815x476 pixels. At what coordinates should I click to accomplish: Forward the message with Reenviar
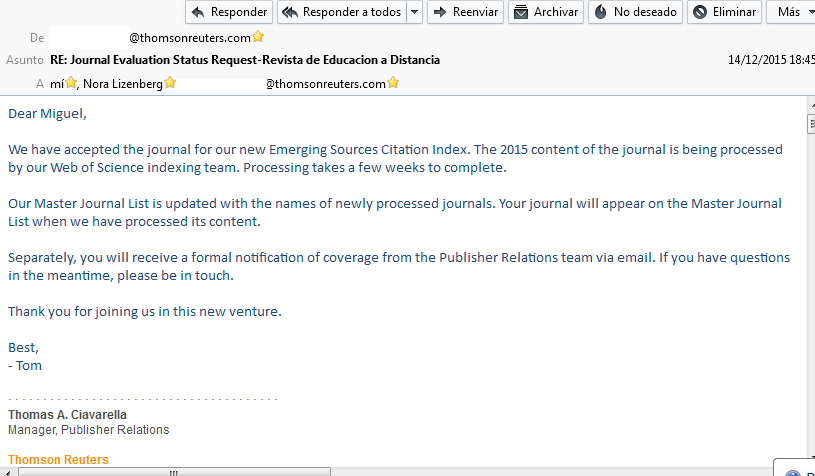point(465,12)
